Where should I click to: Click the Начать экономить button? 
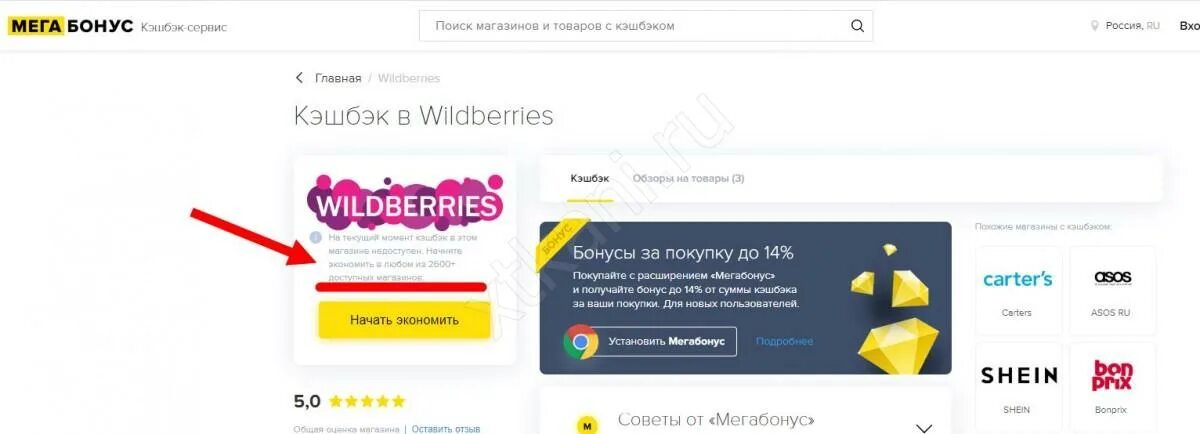[x=404, y=320]
